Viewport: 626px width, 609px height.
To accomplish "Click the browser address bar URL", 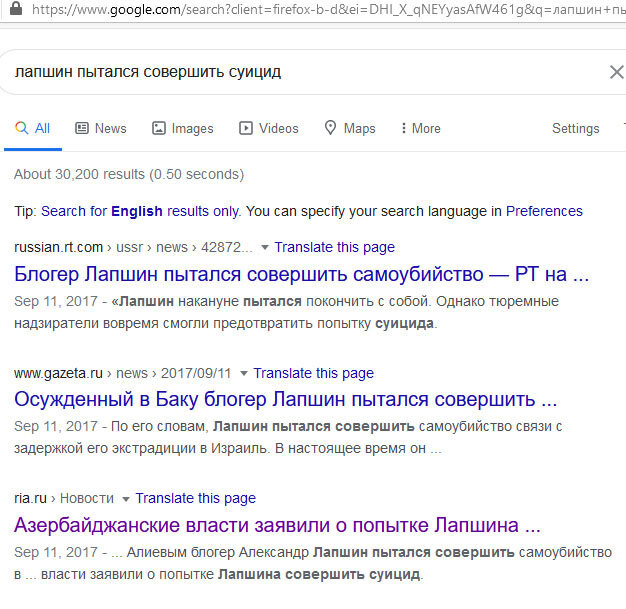I will pos(328,9).
